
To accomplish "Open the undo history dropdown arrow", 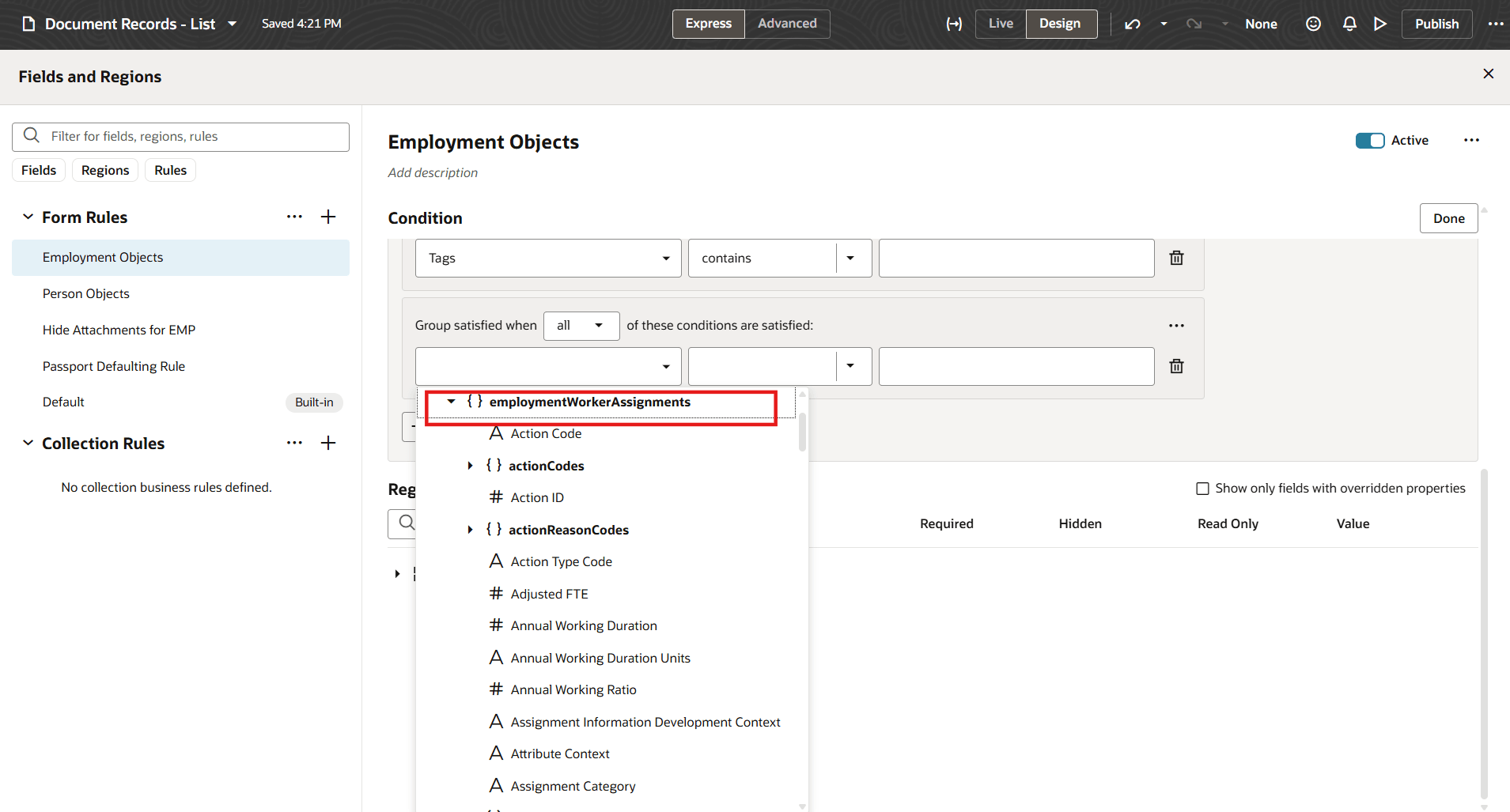I will (x=1164, y=24).
